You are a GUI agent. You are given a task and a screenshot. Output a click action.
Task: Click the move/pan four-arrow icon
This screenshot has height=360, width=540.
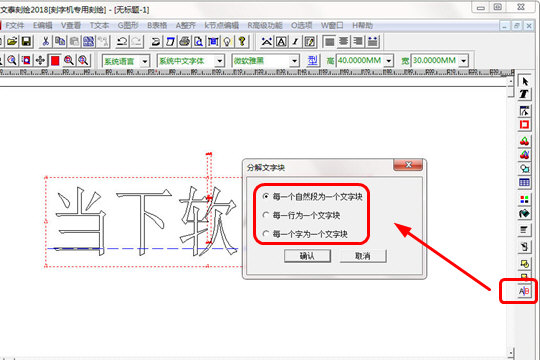(x=40, y=61)
